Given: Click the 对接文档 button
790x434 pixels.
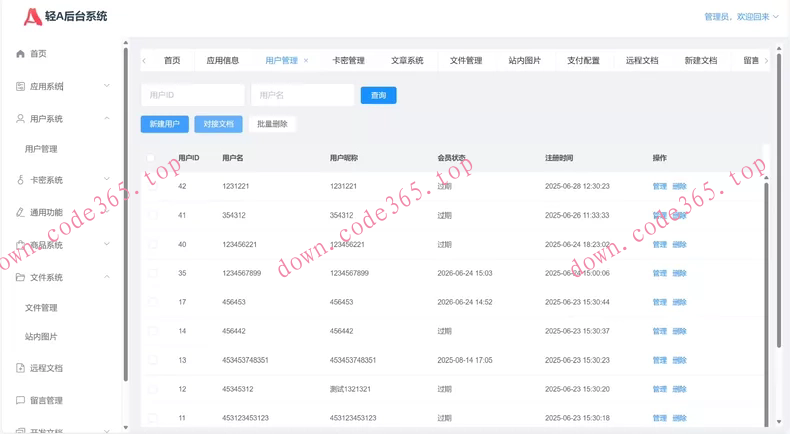Looking at the screenshot, I should (x=219, y=124).
